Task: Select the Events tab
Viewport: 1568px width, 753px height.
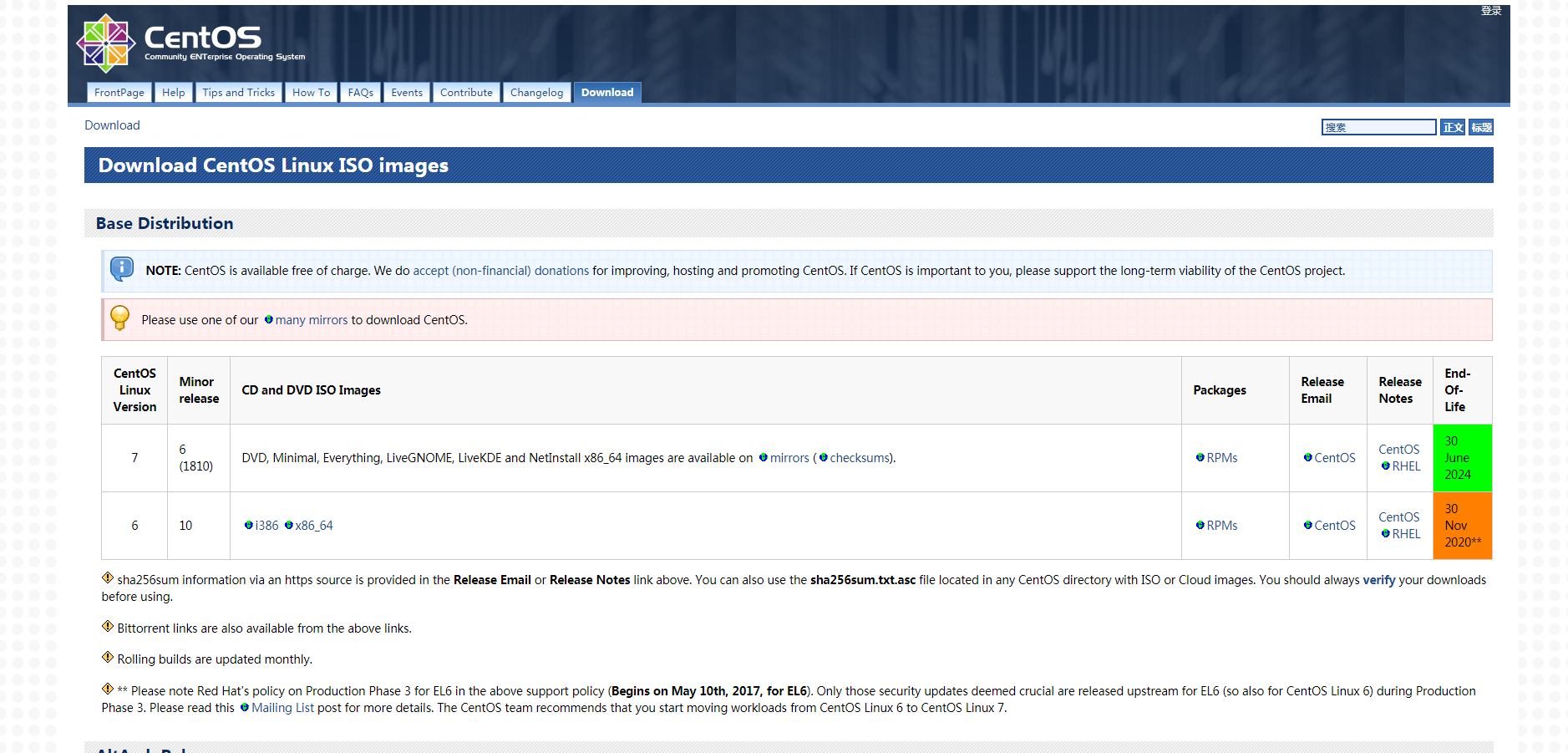Action: tap(407, 93)
